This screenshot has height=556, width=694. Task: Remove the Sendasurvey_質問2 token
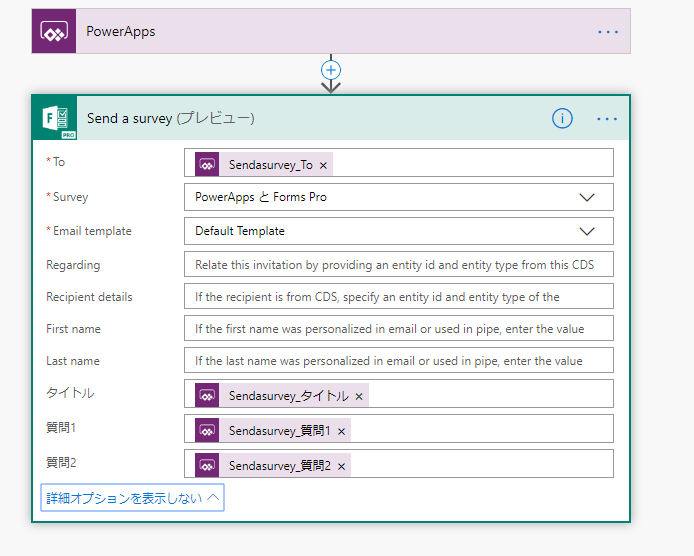341,466
